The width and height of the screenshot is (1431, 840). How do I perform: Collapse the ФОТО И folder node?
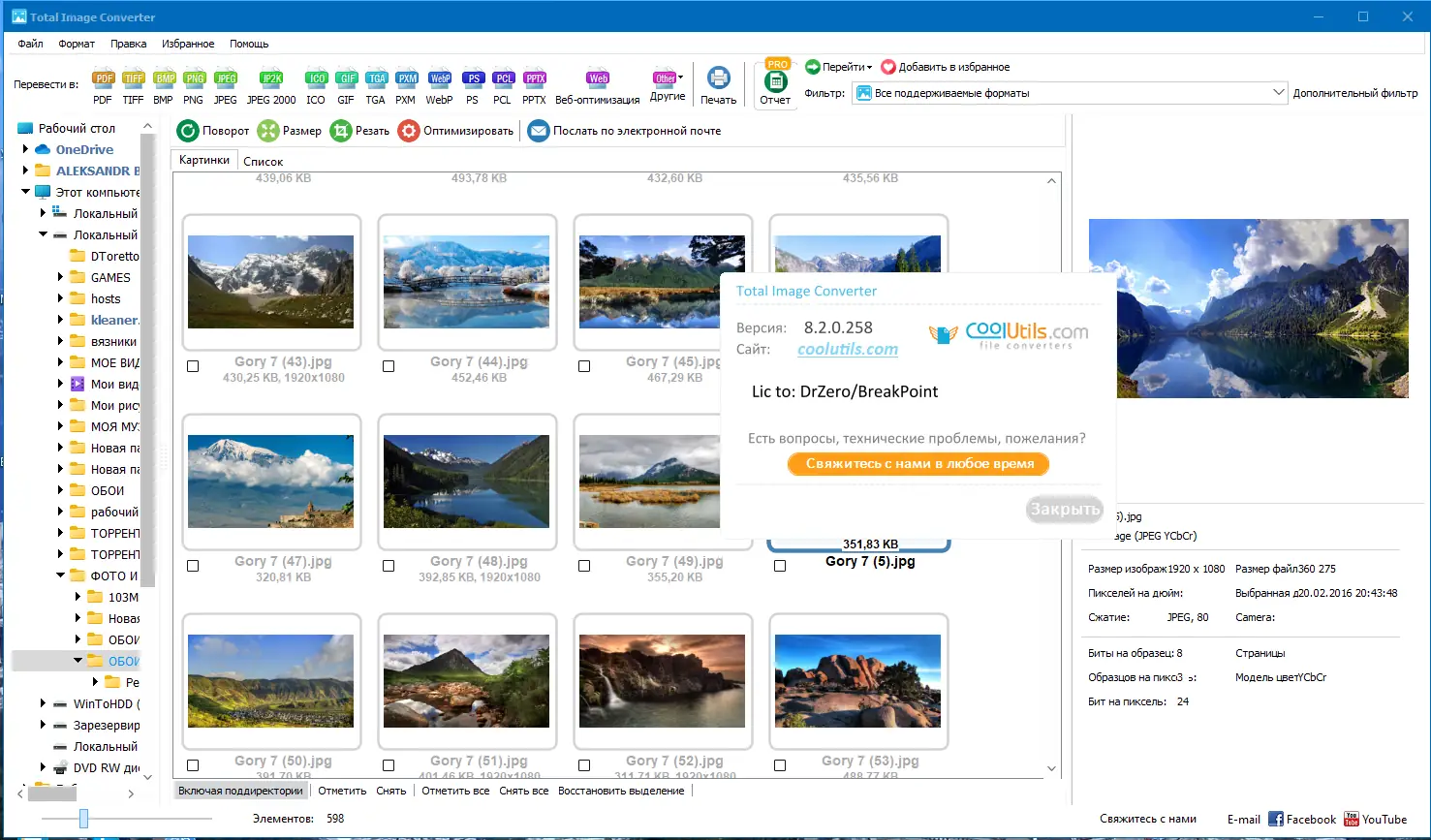click(60, 576)
